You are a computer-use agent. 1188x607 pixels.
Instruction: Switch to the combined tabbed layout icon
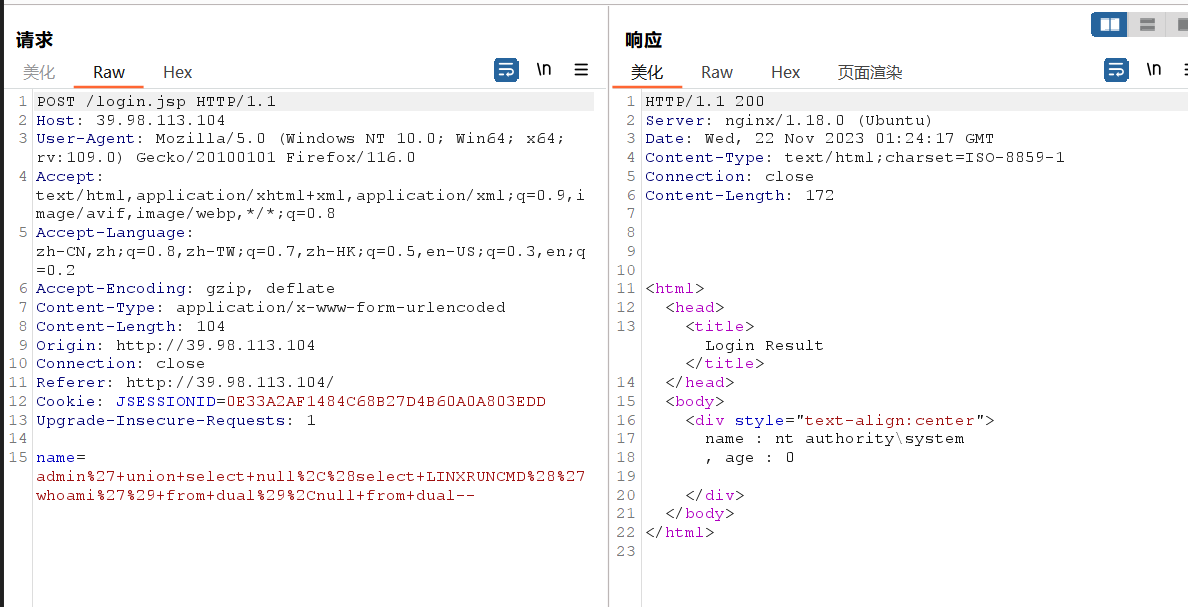1181,24
